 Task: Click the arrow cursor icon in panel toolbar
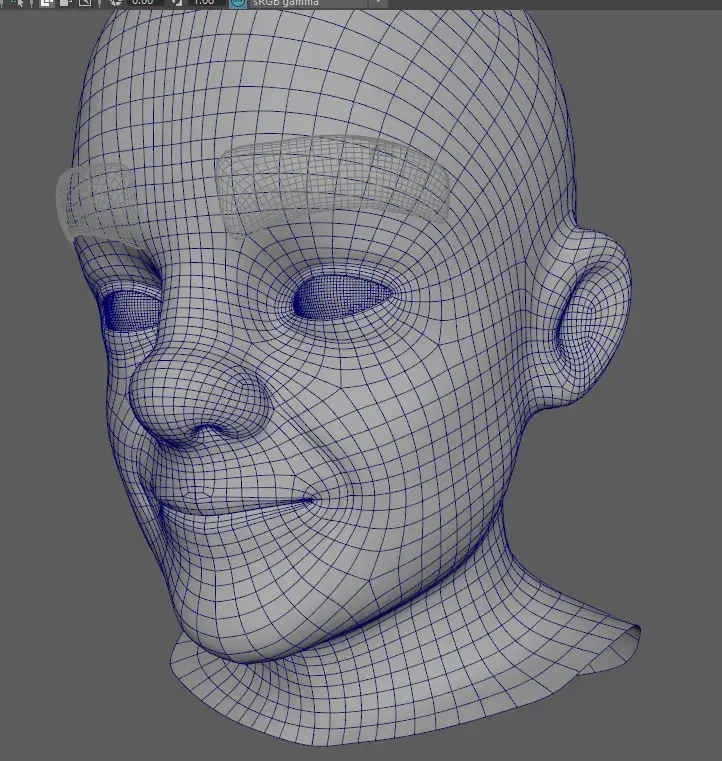tap(18, 3)
